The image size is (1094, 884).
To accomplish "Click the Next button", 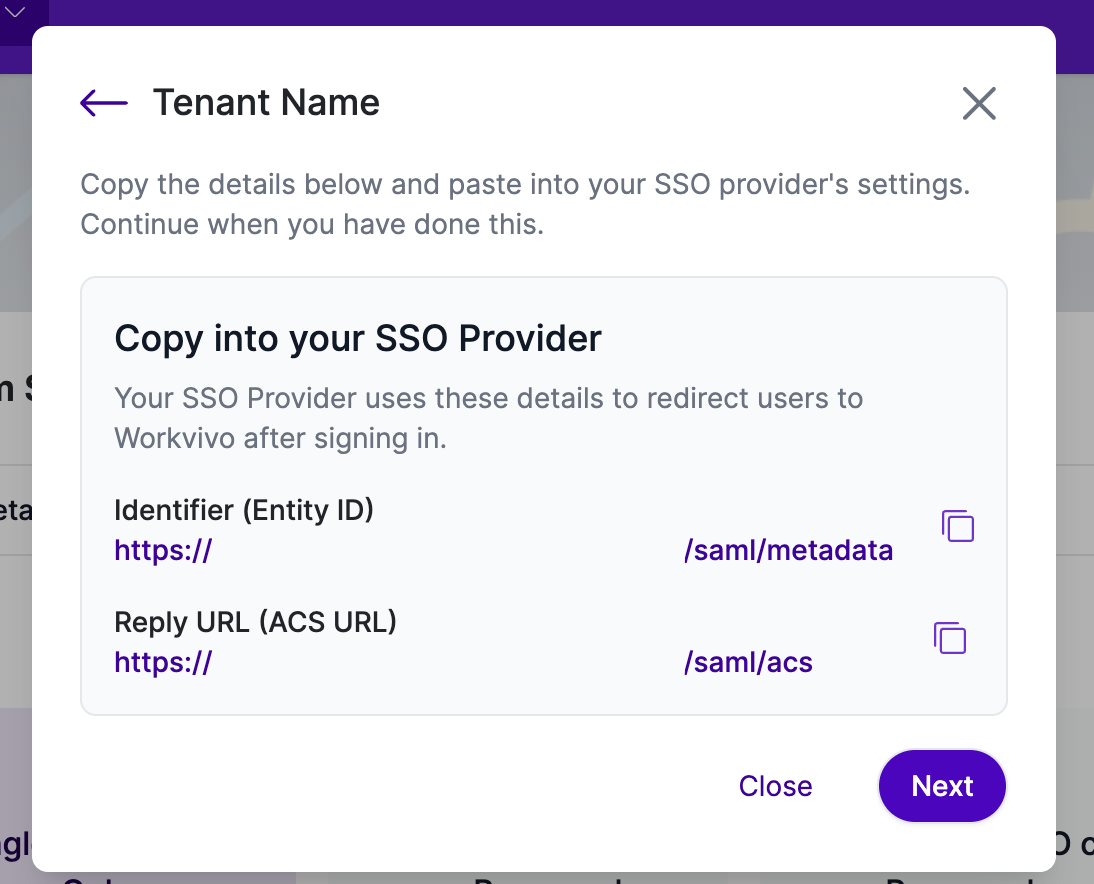I will click(x=942, y=786).
